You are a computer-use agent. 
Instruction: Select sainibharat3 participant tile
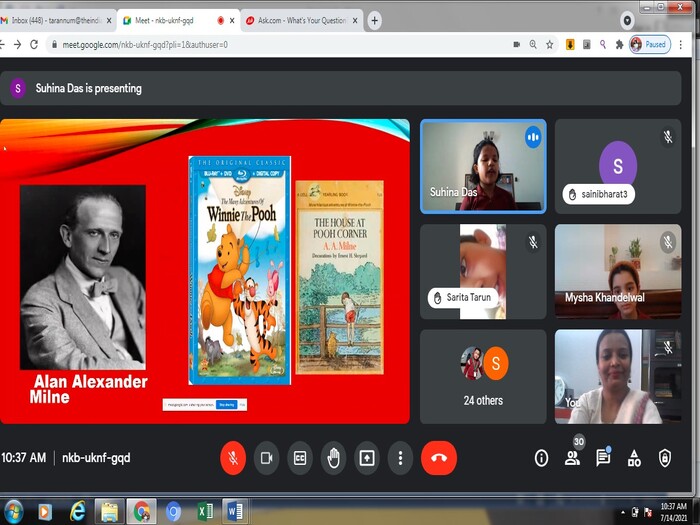(x=618, y=166)
